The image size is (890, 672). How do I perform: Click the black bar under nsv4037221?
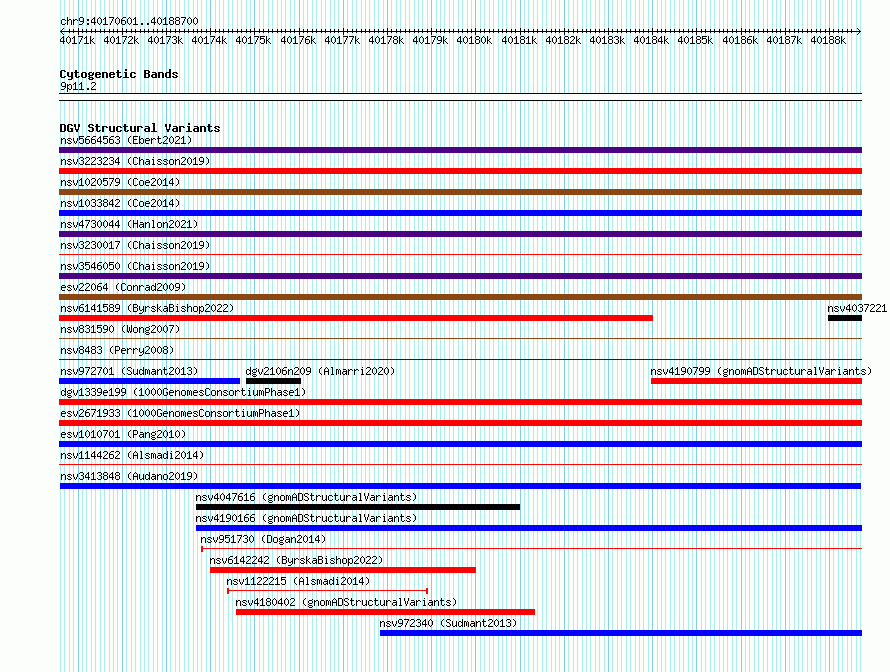(x=845, y=318)
